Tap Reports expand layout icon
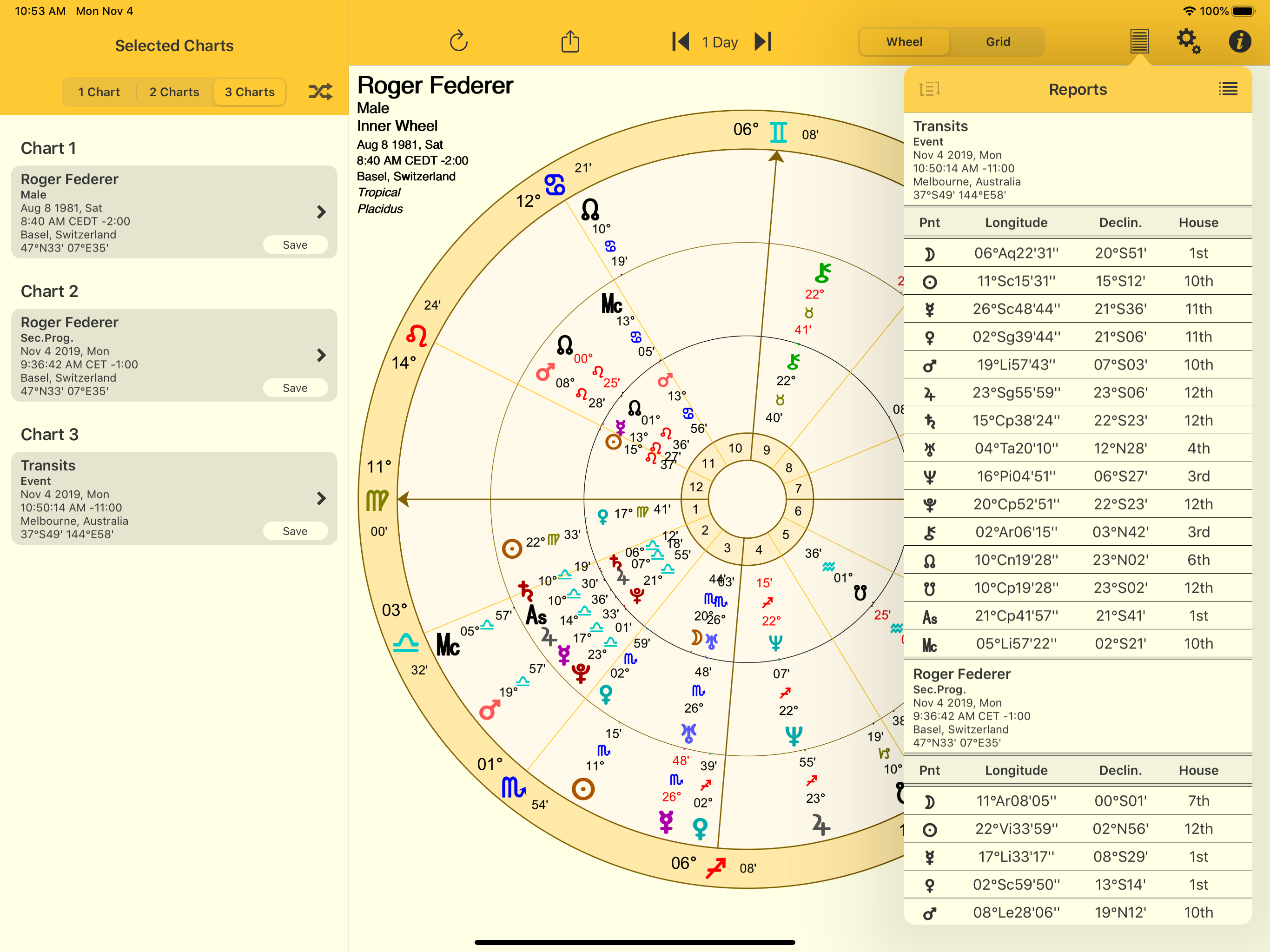Viewport: 1270px width, 952px height. click(x=929, y=89)
